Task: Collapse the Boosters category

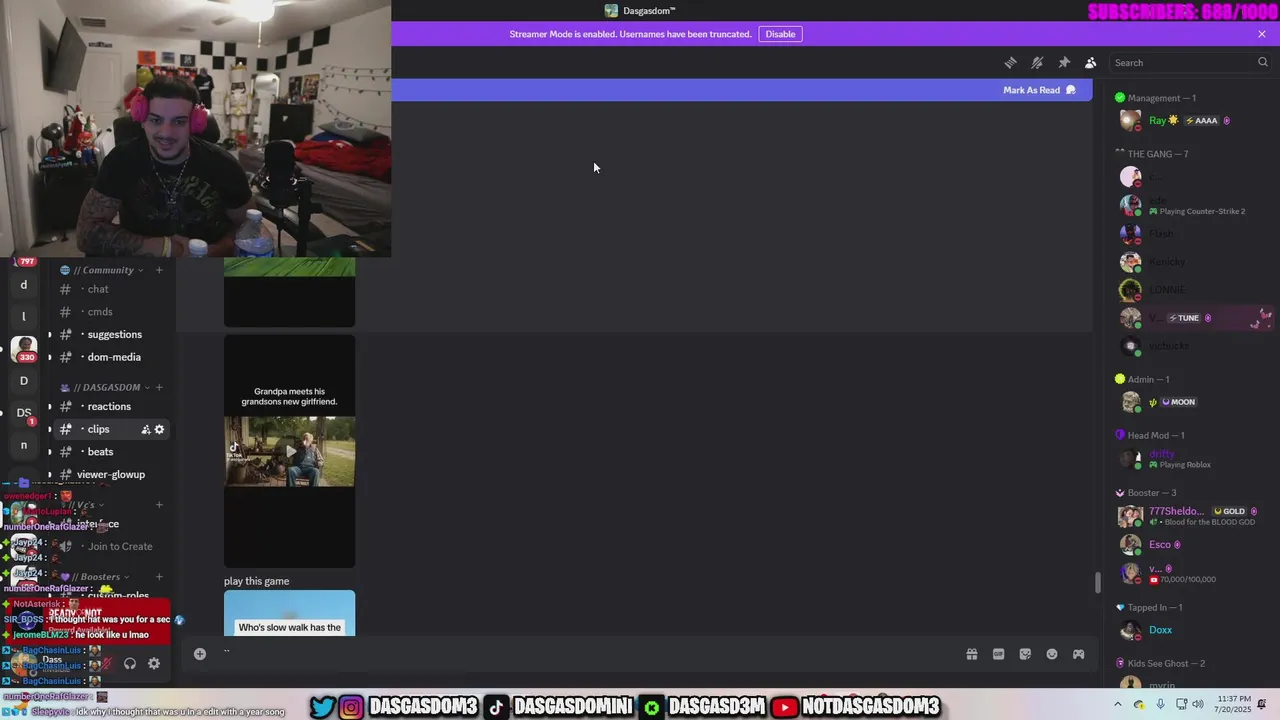Action: pos(94,577)
